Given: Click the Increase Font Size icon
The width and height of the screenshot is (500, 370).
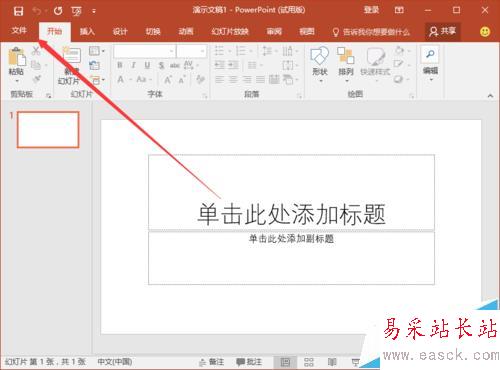Looking at the screenshot, I should (x=168, y=80).
